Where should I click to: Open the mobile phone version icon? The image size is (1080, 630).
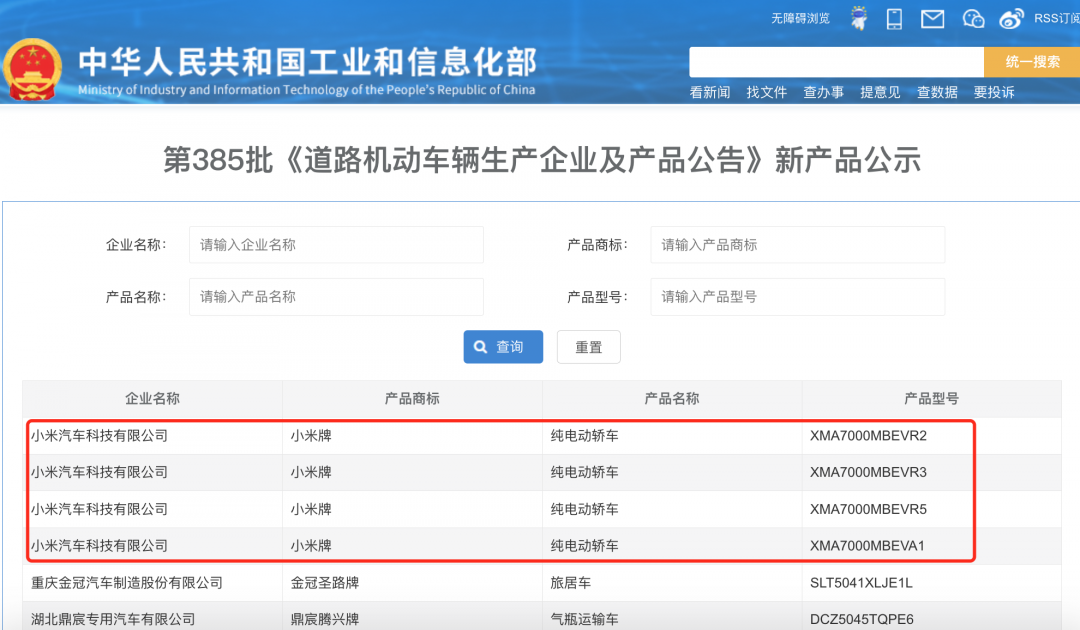click(x=895, y=18)
